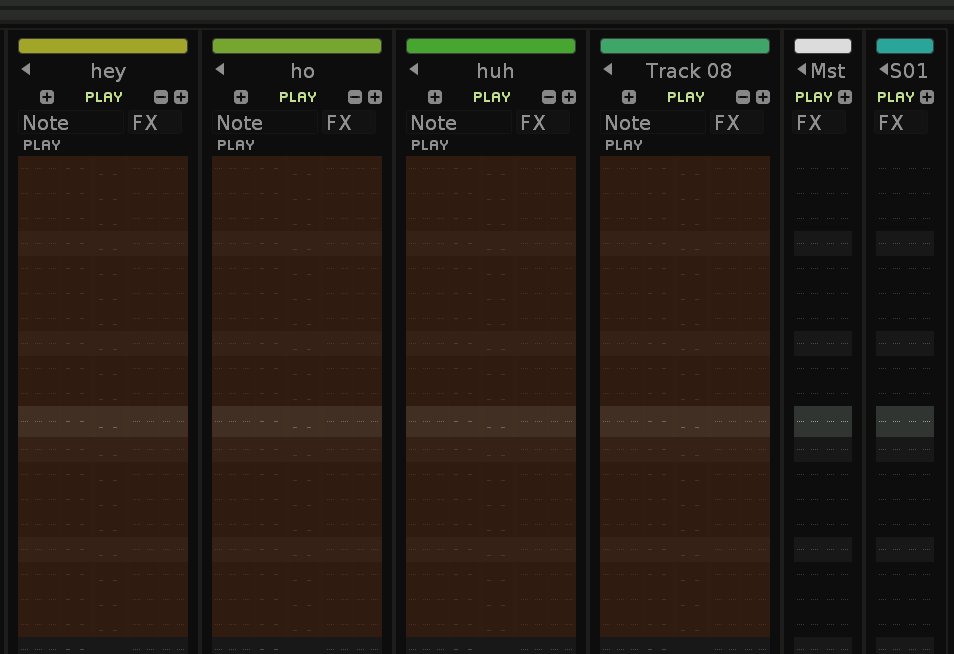Click the plus icon on S01 track
The height and width of the screenshot is (654, 954).
tap(927, 97)
